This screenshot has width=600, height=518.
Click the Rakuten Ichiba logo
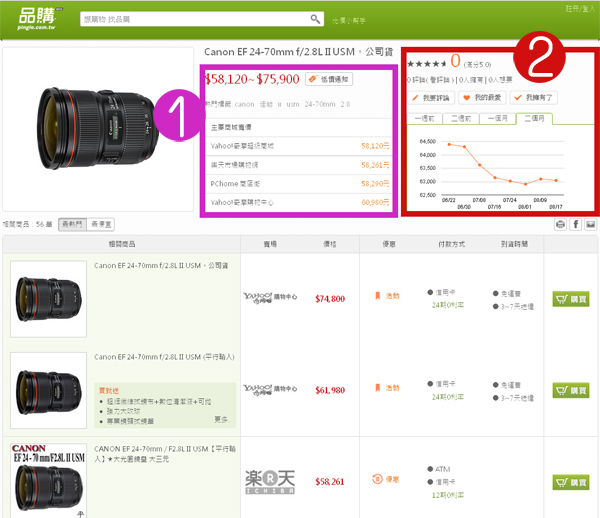pos(270,482)
